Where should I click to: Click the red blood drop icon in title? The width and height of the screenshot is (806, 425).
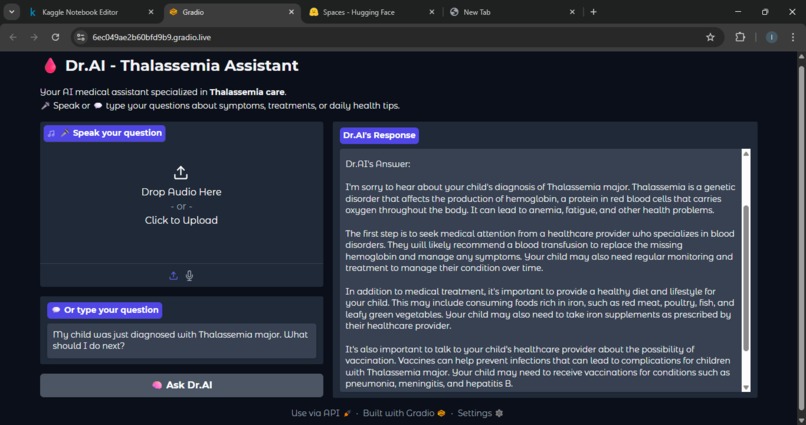pyautogui.click(x=50, y=65)
